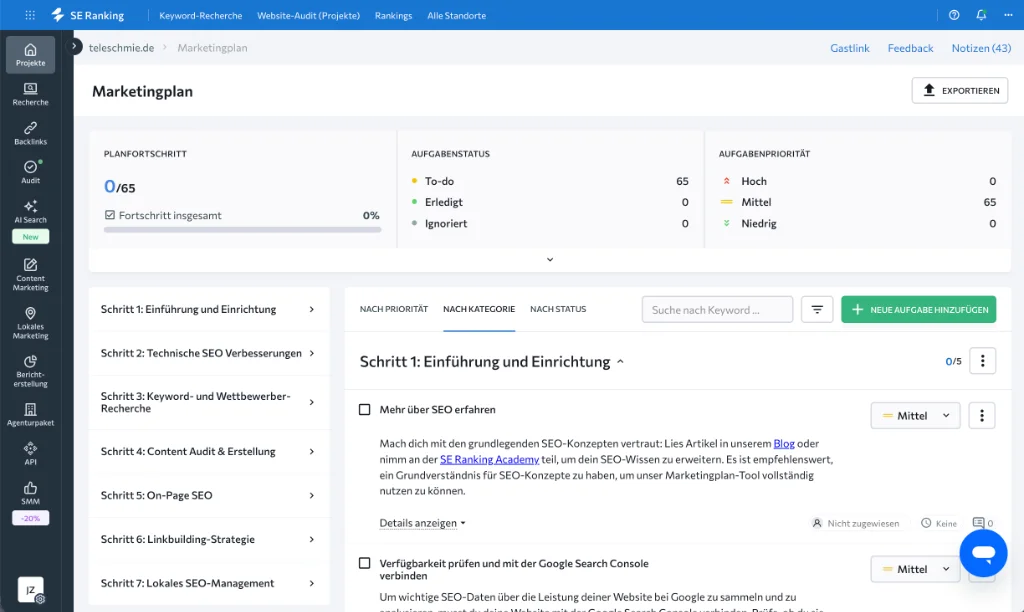Open the Feedback link
This screenshot has height=612, width=1024.
pos(910,48)
